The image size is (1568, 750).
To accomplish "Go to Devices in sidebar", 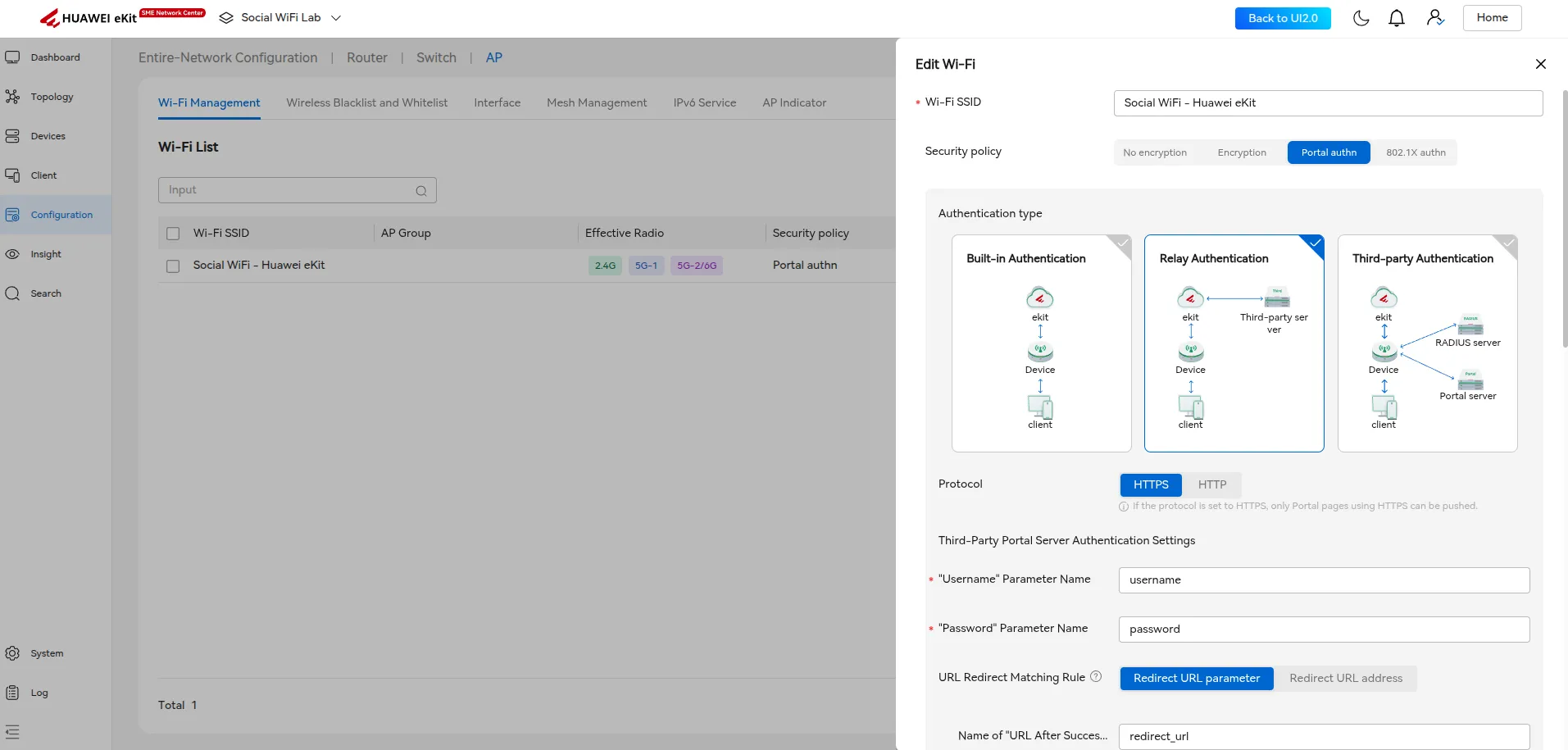I will point(48,136).
